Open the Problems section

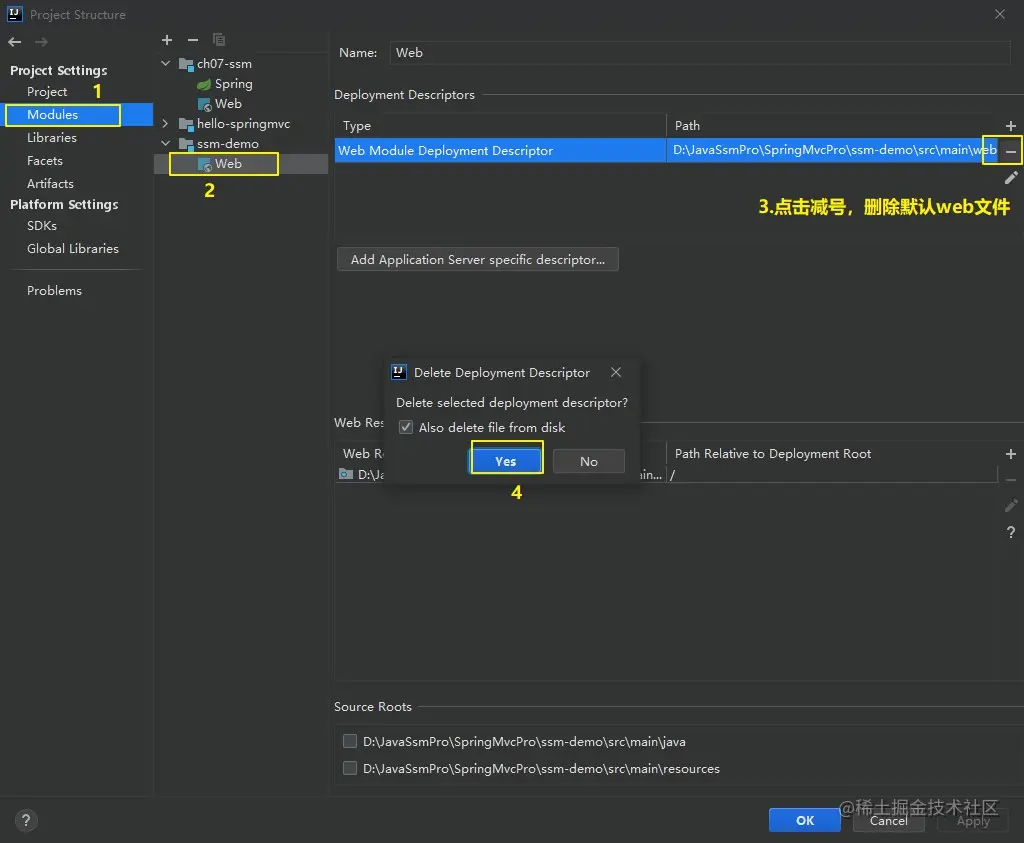pyautogui.click(x=54, y=291)
